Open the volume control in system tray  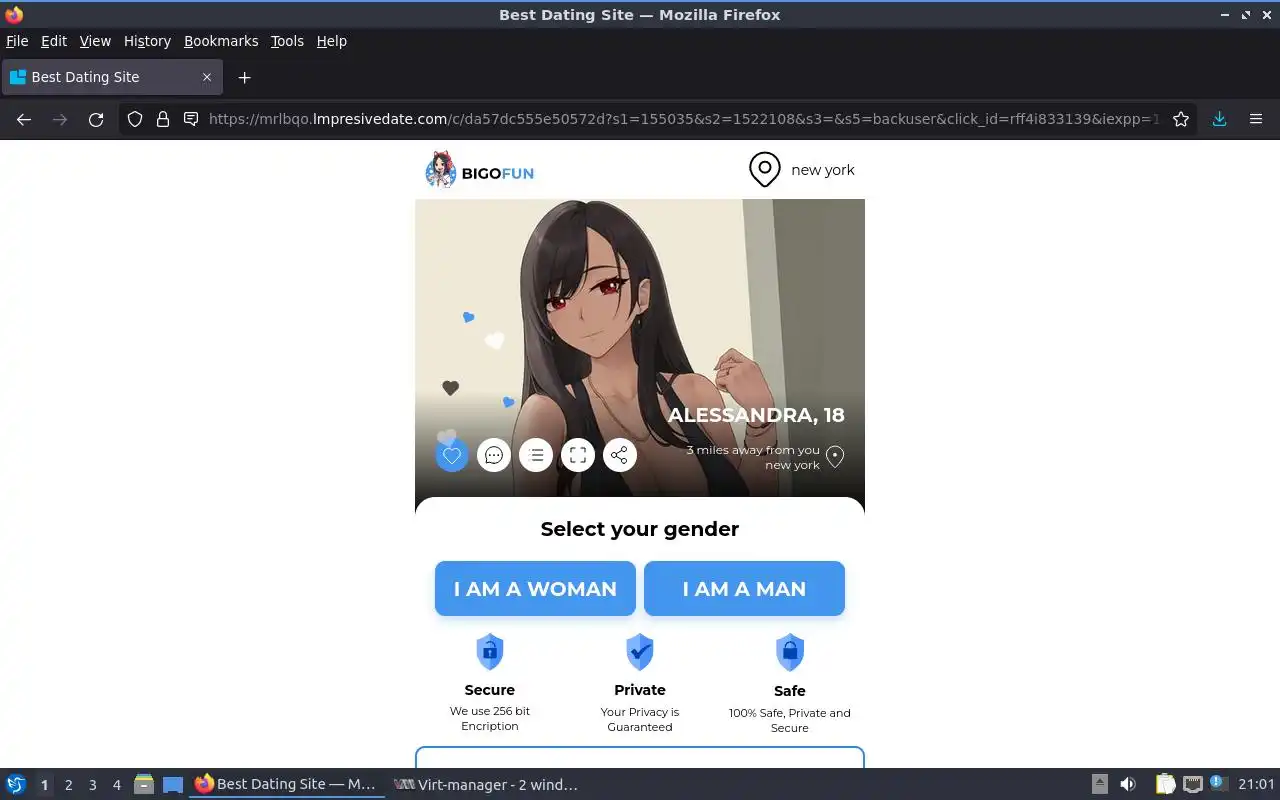click(1128, 785)
